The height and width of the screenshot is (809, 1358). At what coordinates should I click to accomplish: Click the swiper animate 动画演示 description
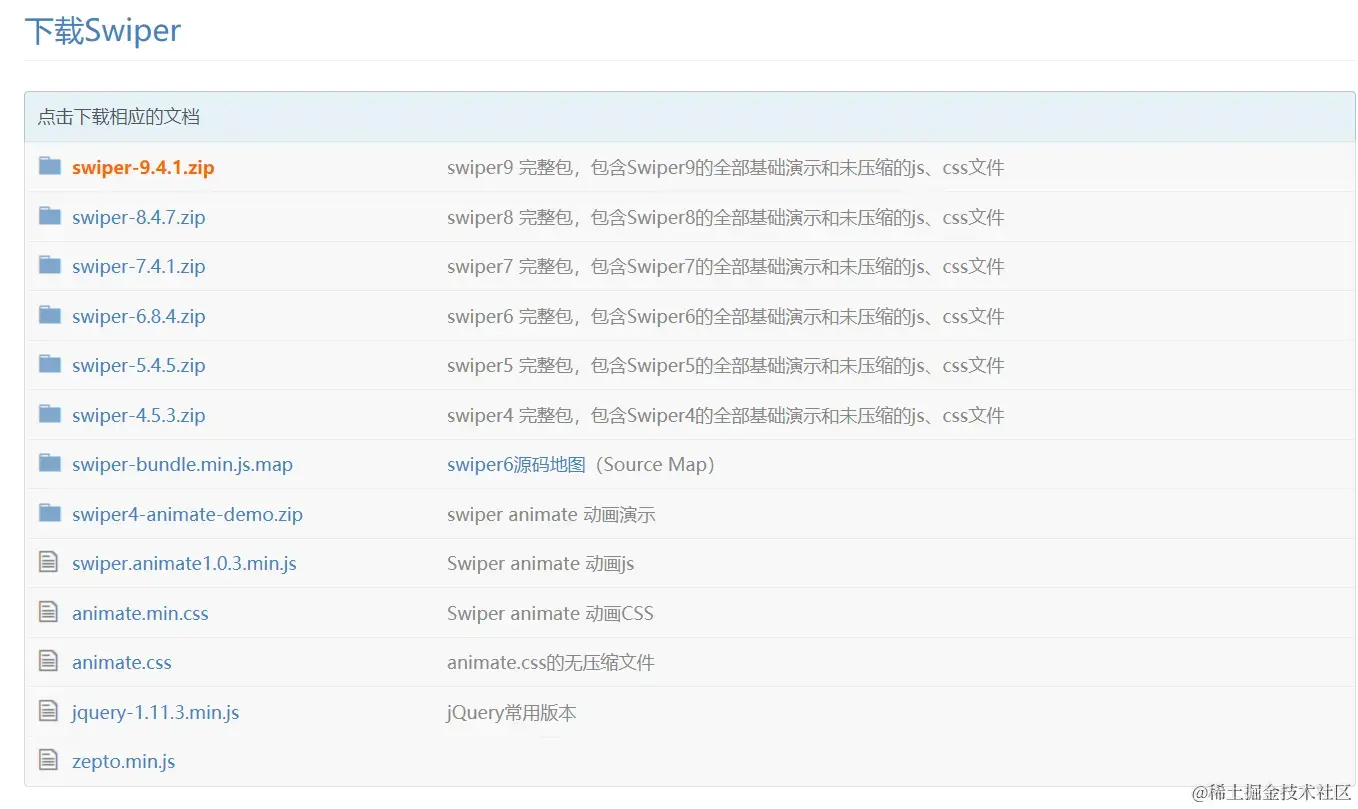[551, 515]
